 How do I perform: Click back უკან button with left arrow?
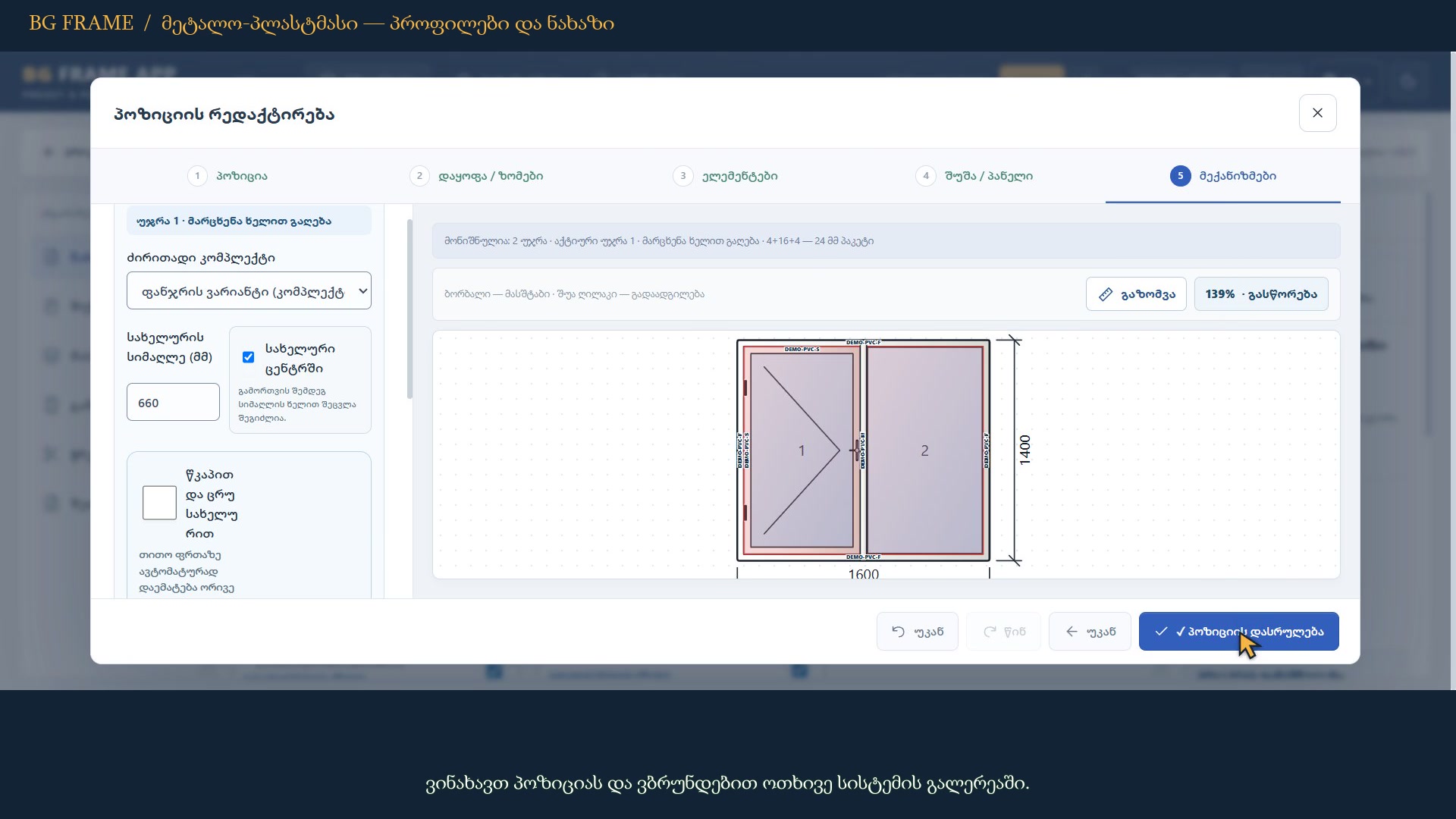coord(1090,632)
